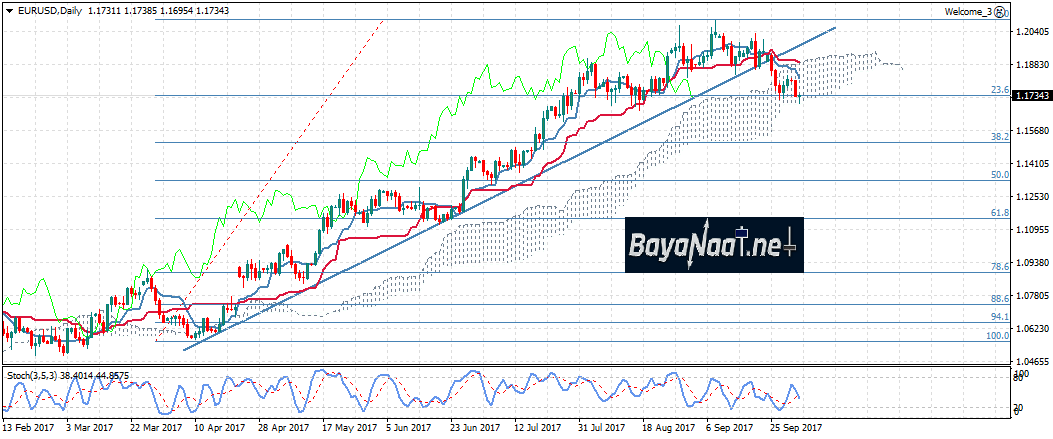Click the 61.8 Fibonacci retracement label
The image size is (1053, 439).
[998, 212]
